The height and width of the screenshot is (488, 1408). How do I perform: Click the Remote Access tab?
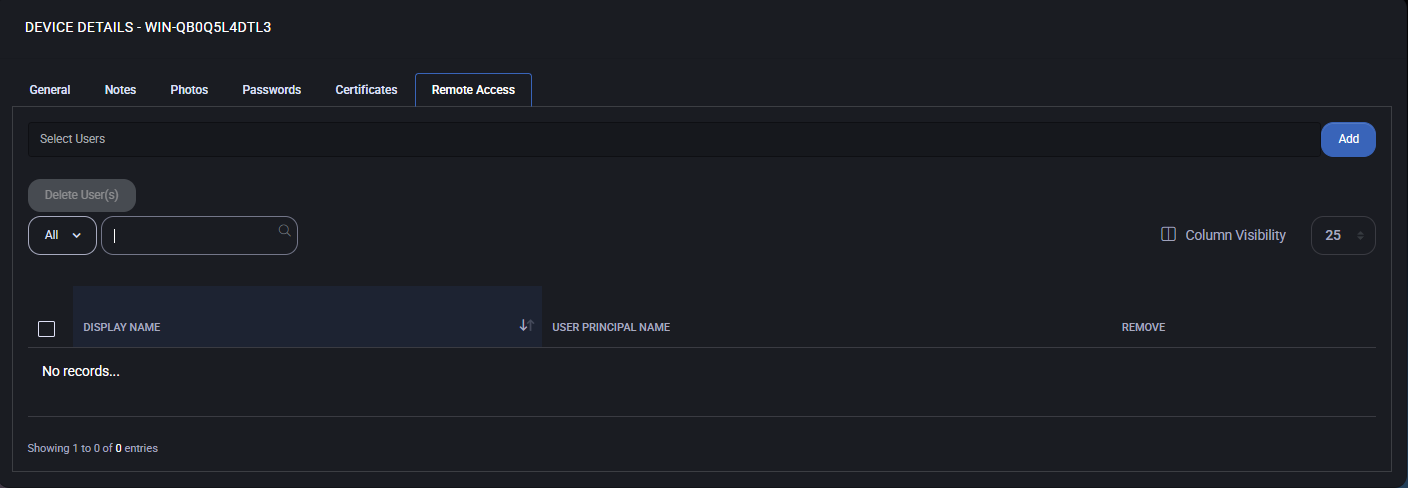pos(473,90)
